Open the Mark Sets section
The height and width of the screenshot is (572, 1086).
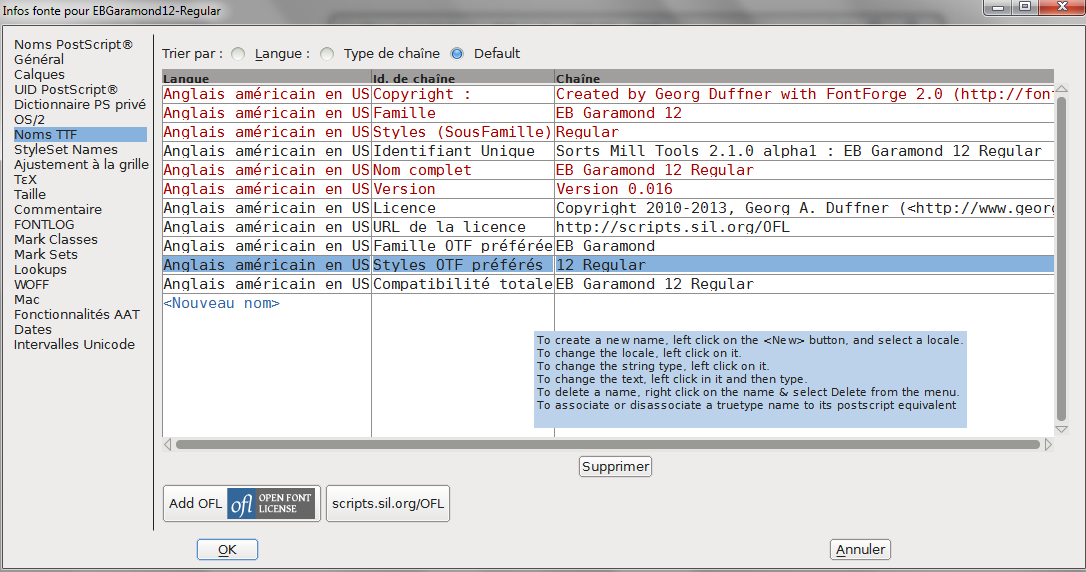click(46, 255)
